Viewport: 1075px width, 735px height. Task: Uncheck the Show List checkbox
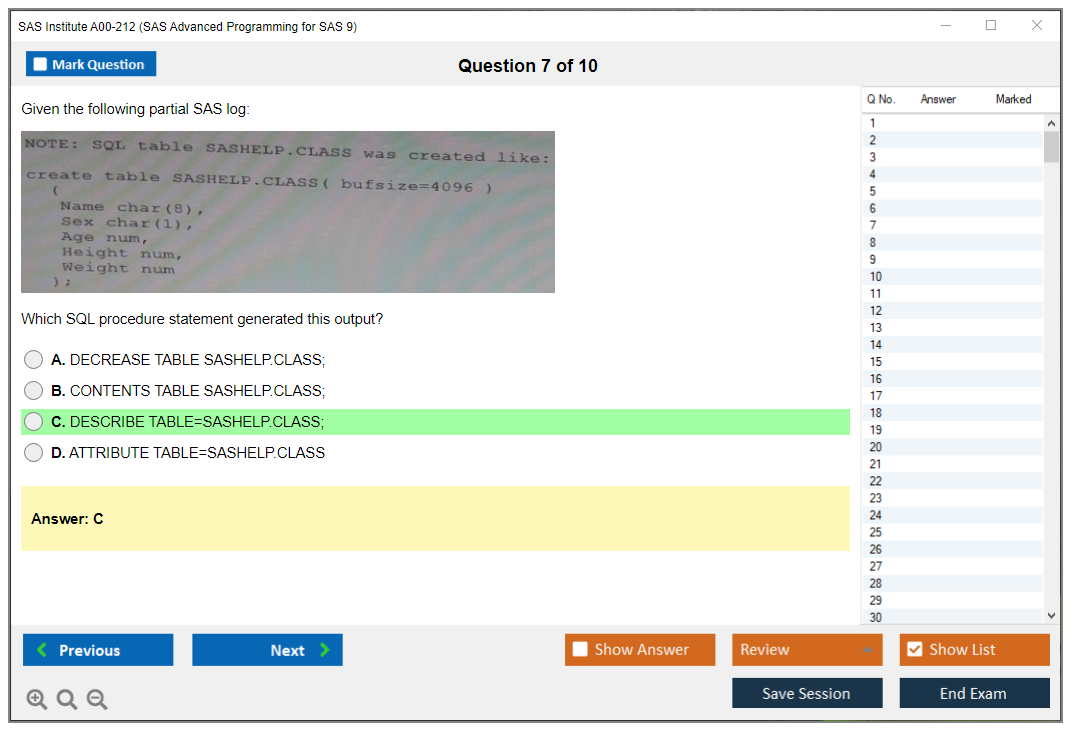tap(914, 650)
